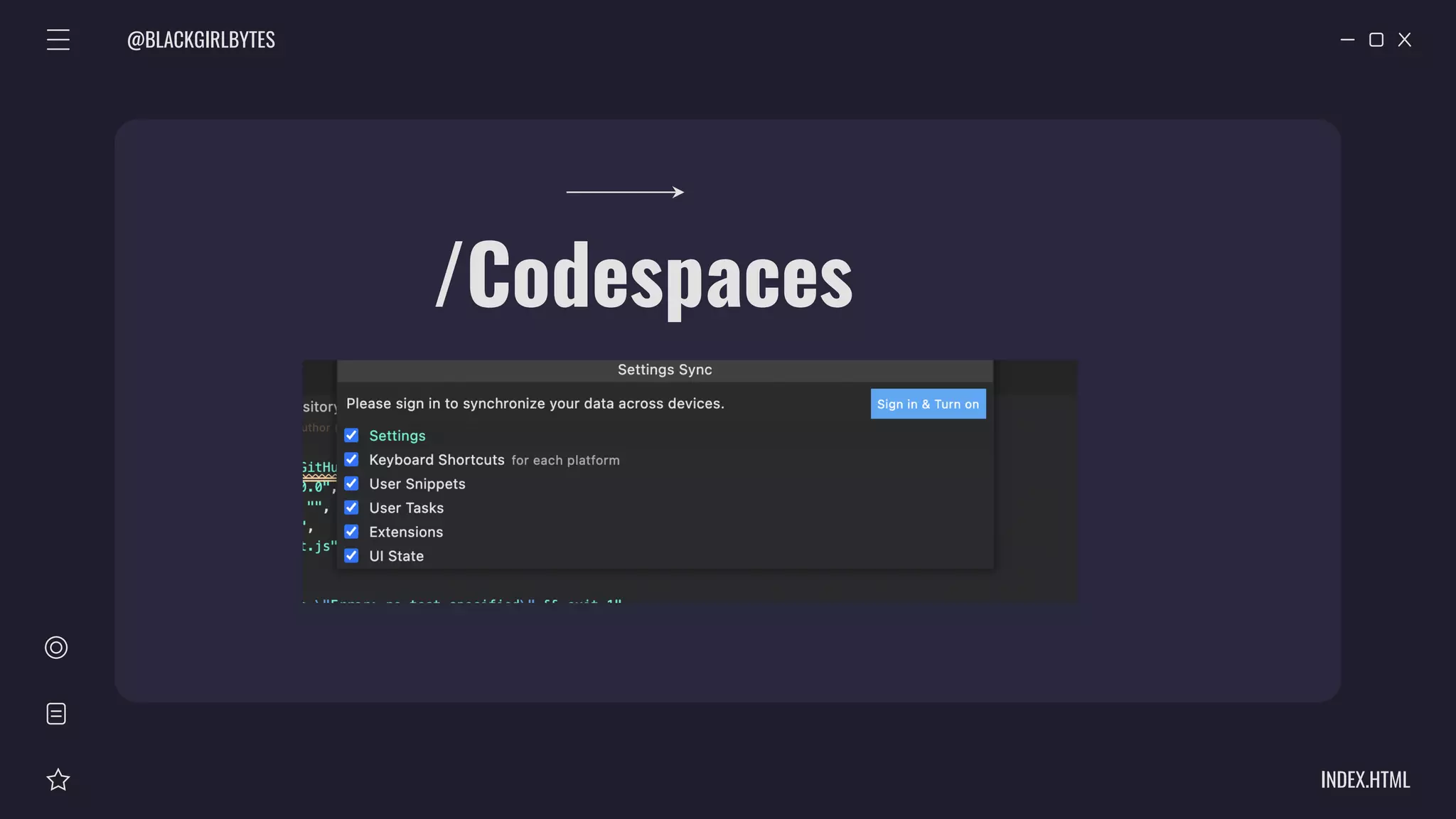Toggle the UI State checkbox
Screen dimensions: 1456x819
tap(351, 556)
